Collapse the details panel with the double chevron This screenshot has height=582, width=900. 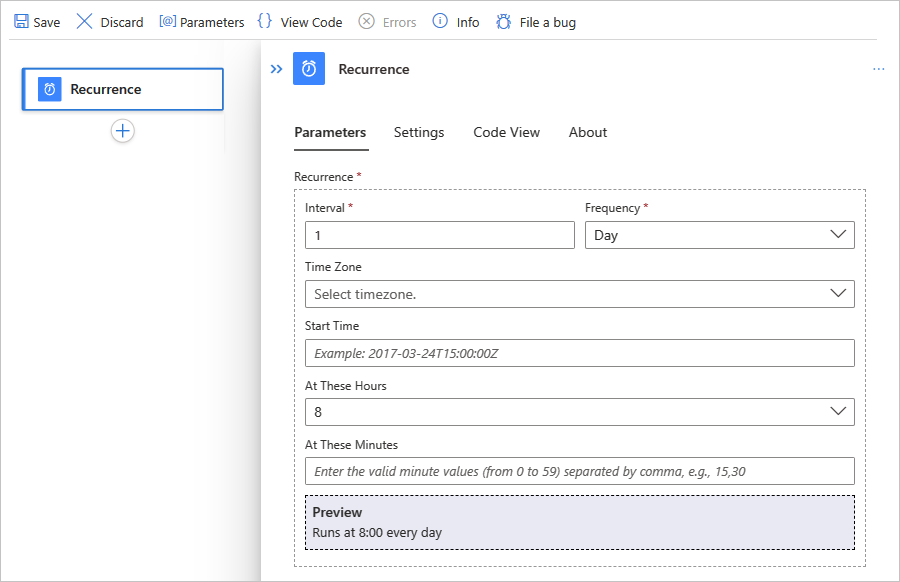pos(277,69)
